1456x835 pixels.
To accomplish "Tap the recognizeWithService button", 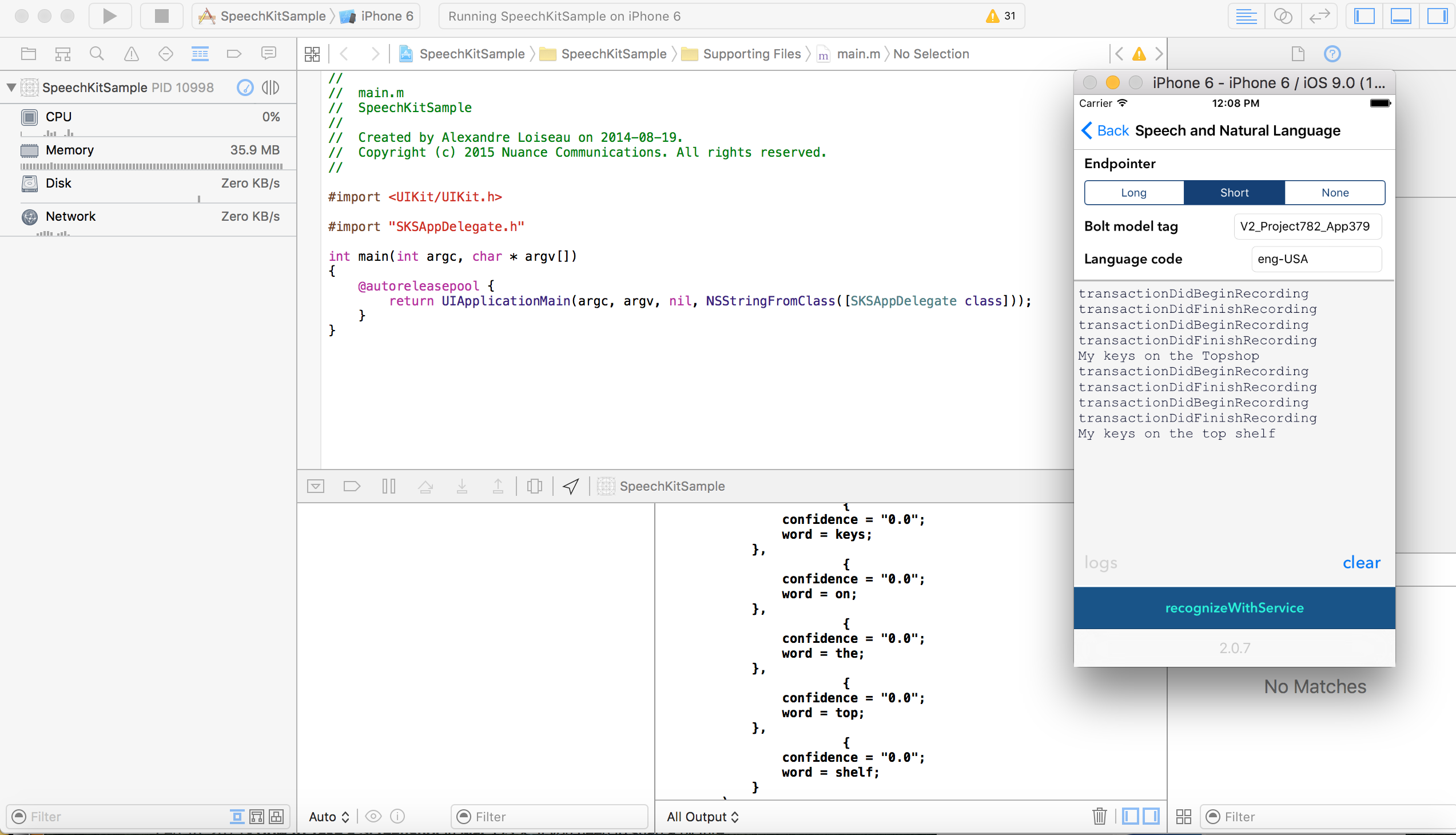I will click(x=1234, y=608).
